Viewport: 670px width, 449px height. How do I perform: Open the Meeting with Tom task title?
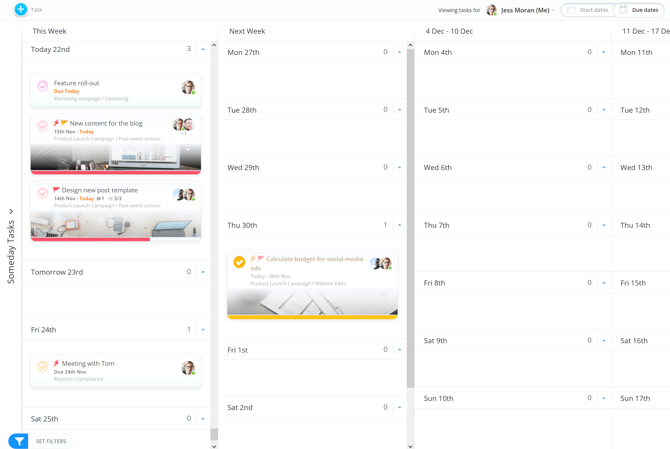tap(88, 364)
